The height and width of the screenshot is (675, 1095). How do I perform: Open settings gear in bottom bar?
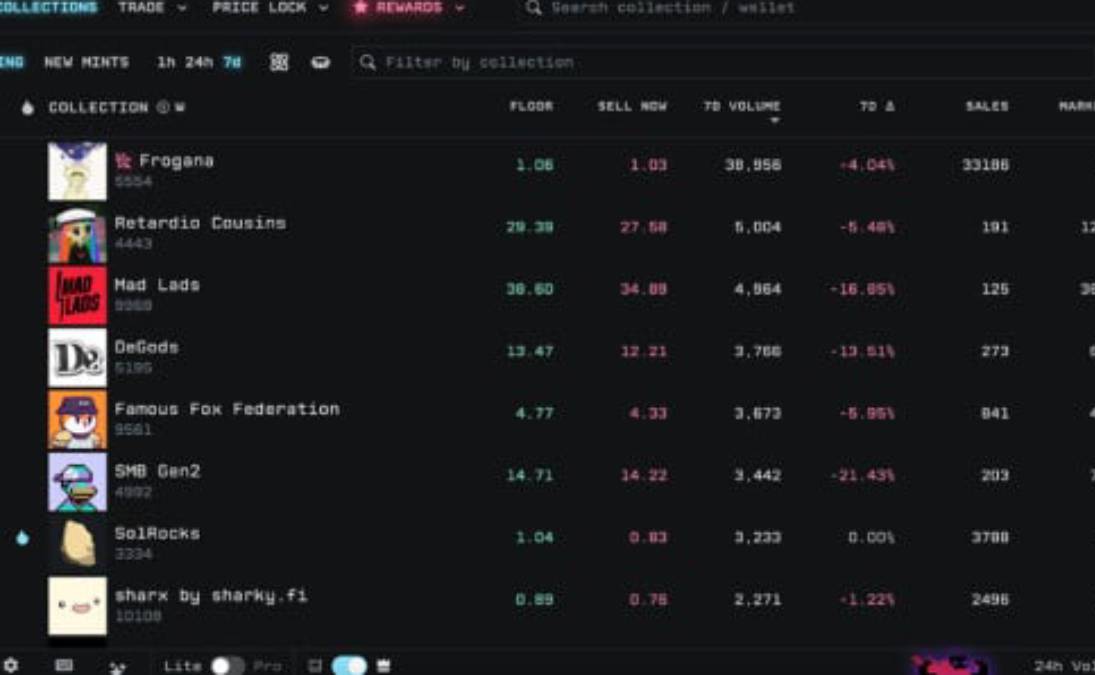11,665
